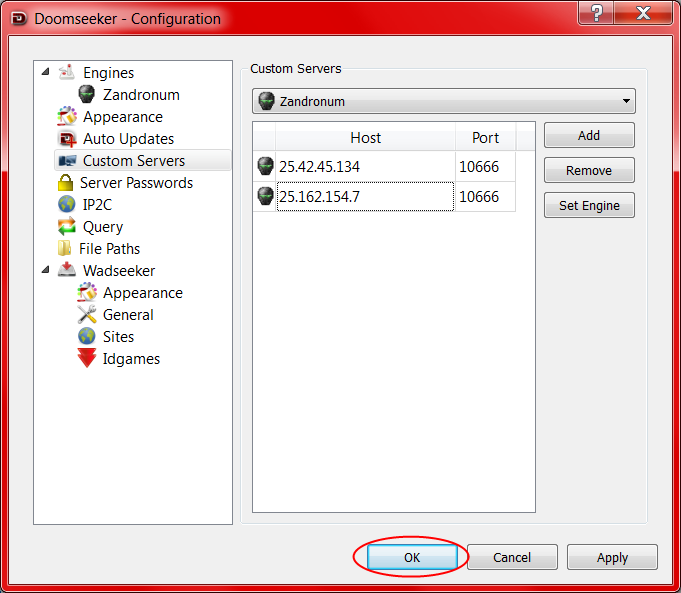Click the Cancel button
The height and width of the screenshot is (593, 681).
512,557
